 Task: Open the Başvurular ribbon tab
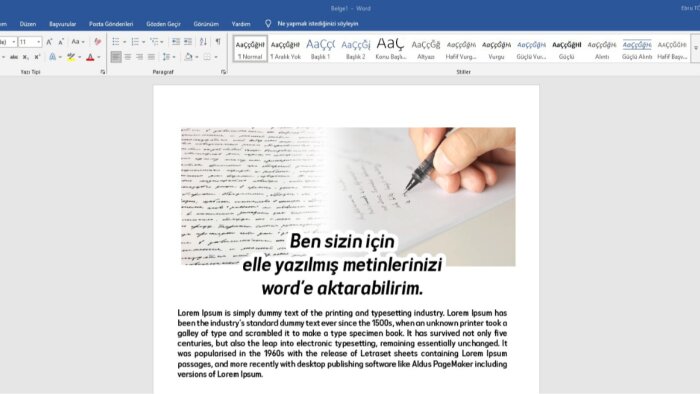(62, 24)
